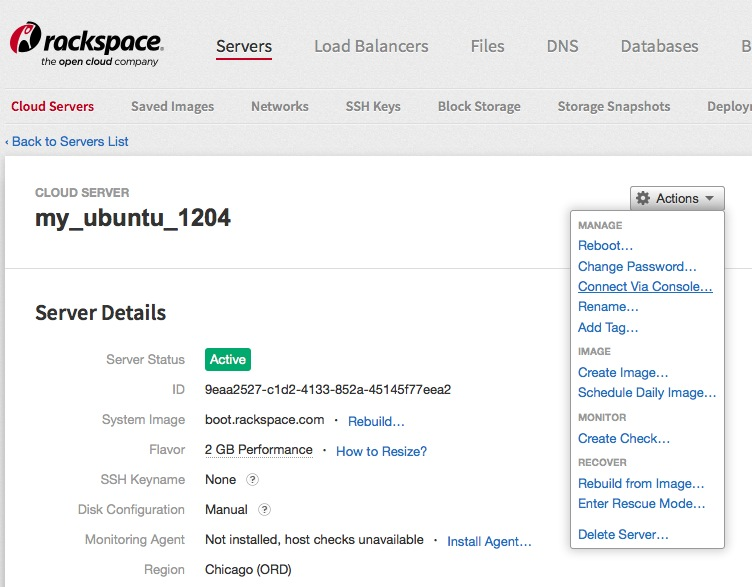Click the help icon beside SSH Keyname
752x587 pixels.
click(x=253, y=480)
